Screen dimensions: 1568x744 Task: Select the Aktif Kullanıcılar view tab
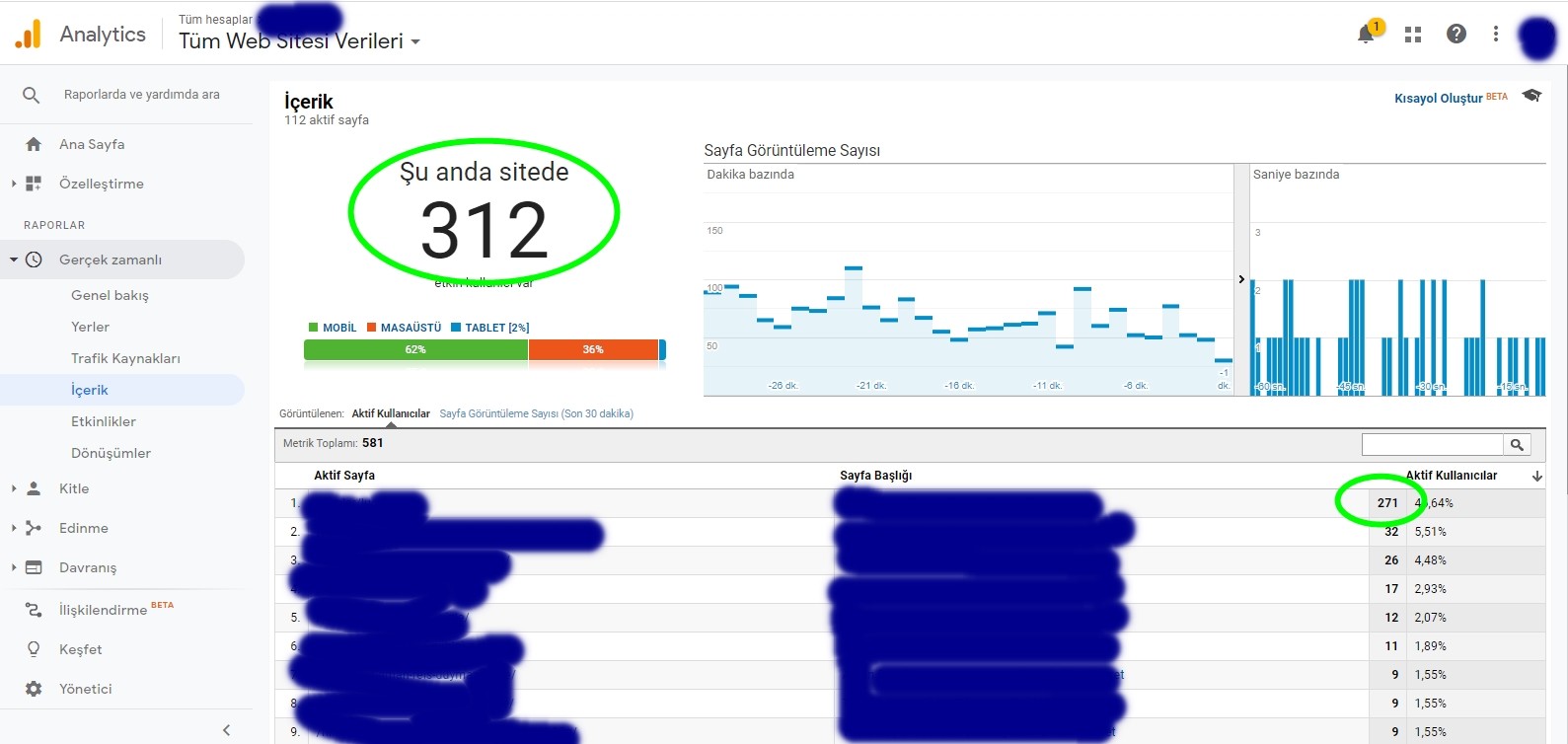(391, 413)
